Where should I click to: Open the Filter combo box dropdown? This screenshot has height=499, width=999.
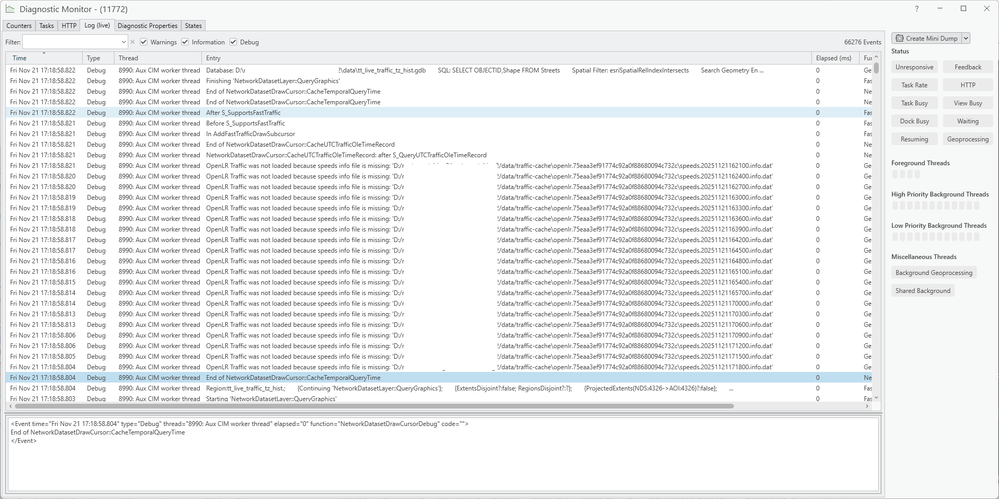[123, 42]
